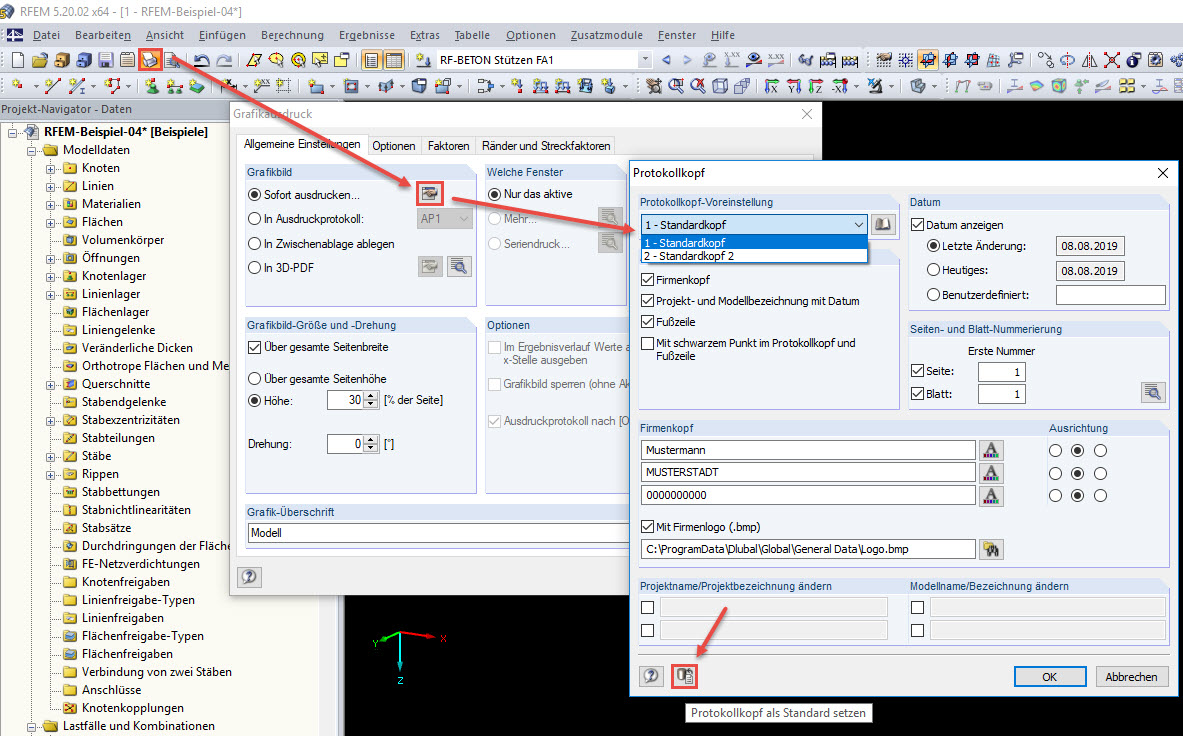1183x736 pixels.
Task: Open the Datei menu
Action: click(46, 35)
